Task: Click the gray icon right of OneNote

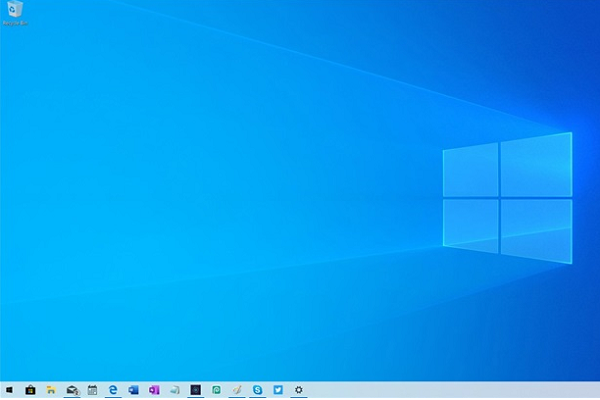Action: pos(175,389)
